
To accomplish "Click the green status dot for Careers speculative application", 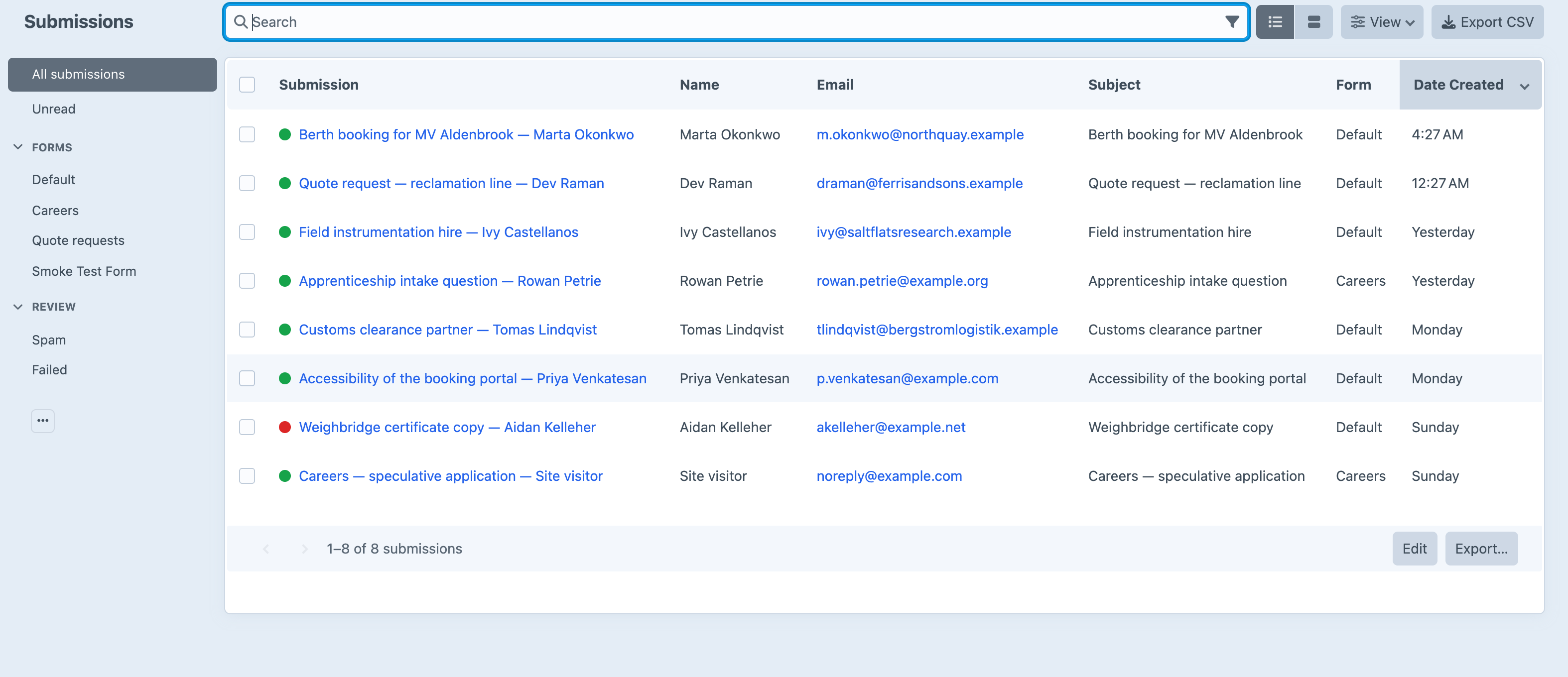I will pos(284,476).
